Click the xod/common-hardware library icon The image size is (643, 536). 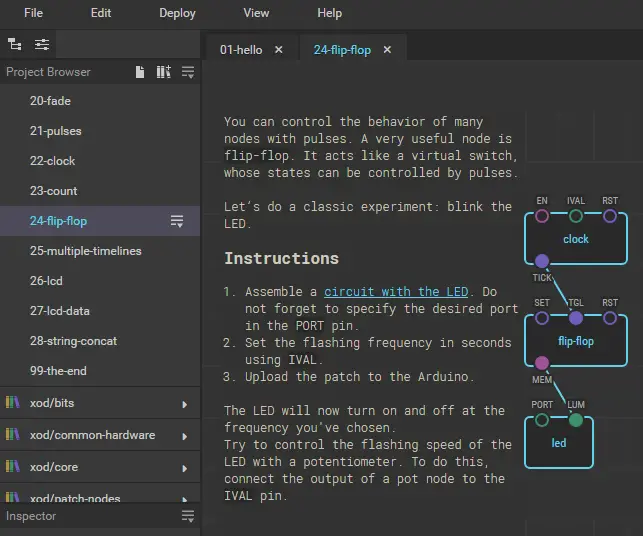[12, 434]
